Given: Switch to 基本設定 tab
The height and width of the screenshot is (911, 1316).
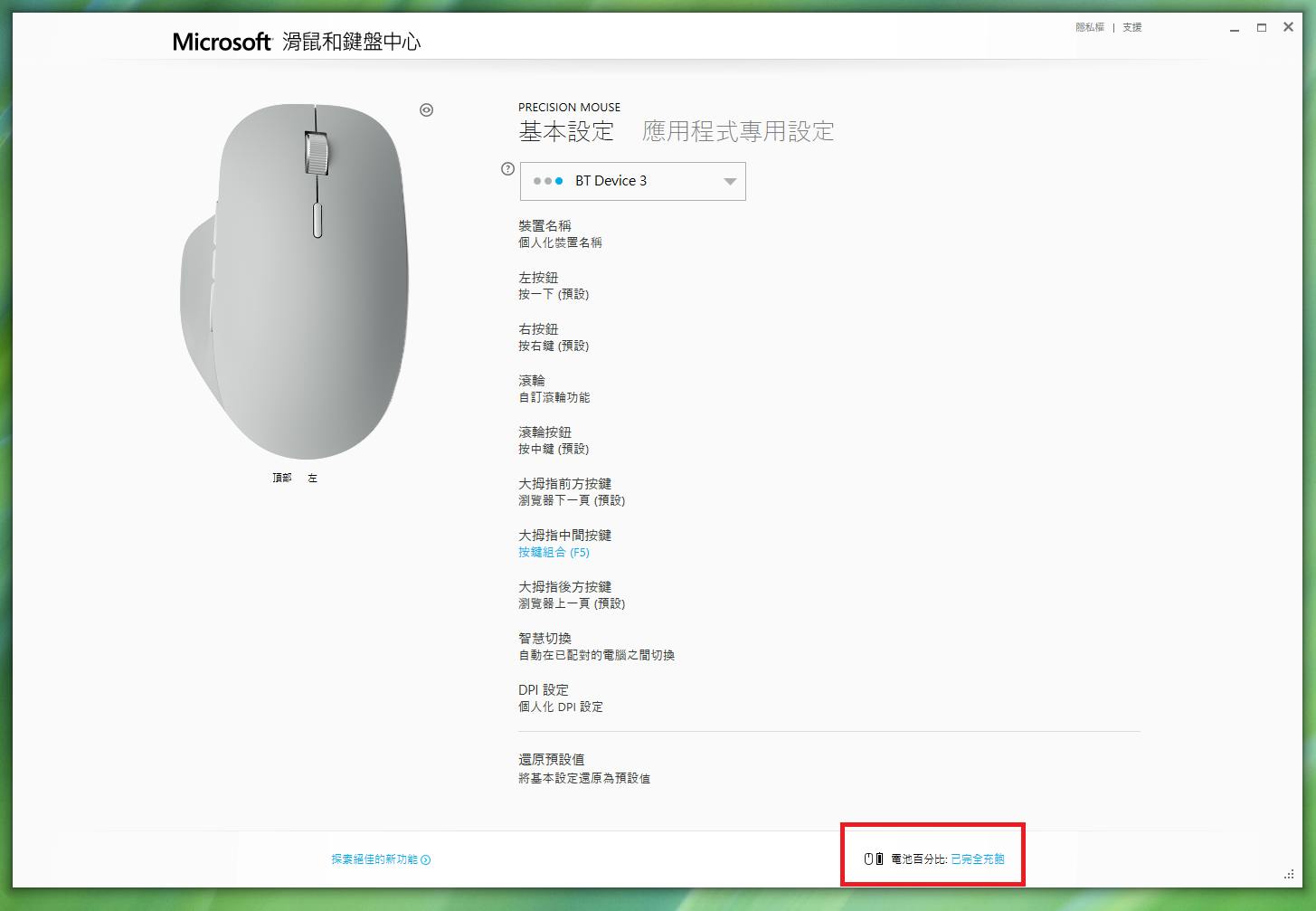Looking at the screenshot, I should point(566,131).
